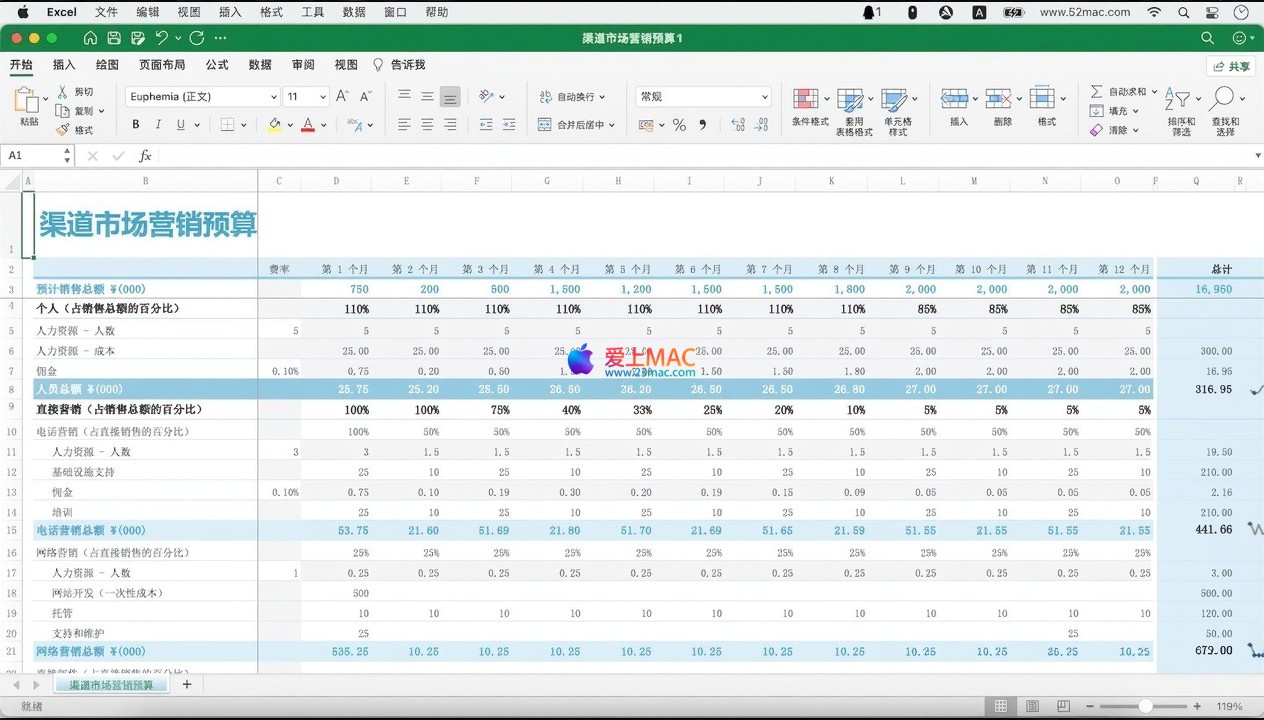Open the font size 11 dropdown
Image resolution: width=1264 pixels, height=720 pixels.
click(322, 97)
